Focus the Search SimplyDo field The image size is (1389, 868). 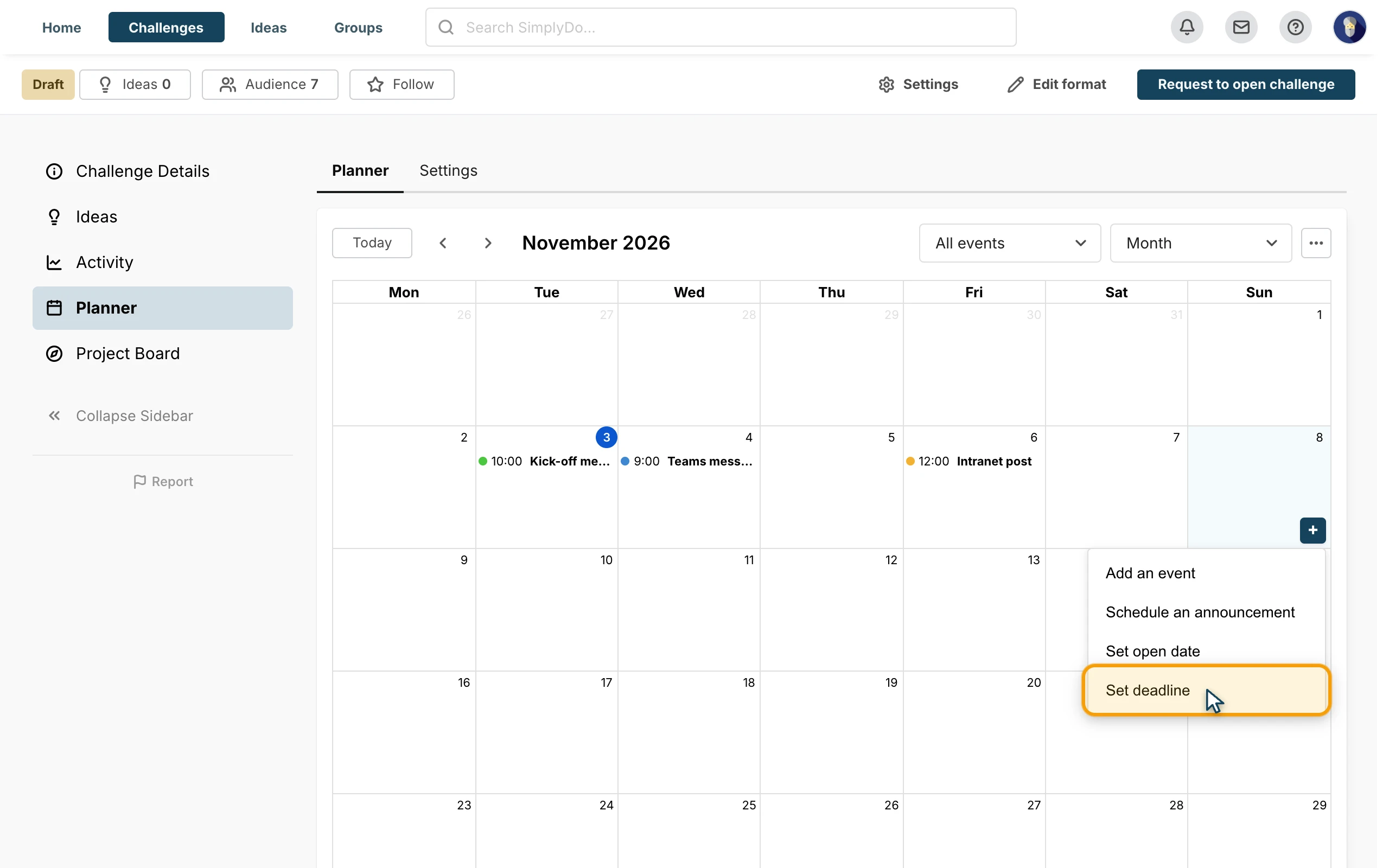721,27
